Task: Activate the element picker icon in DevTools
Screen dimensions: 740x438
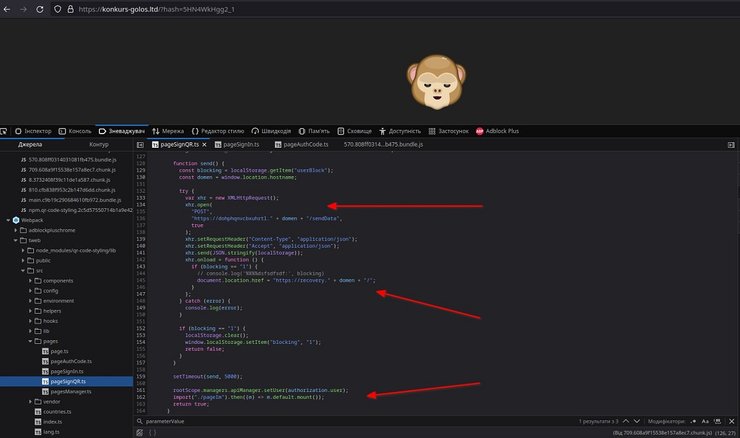Action: [x=4, y=131]
